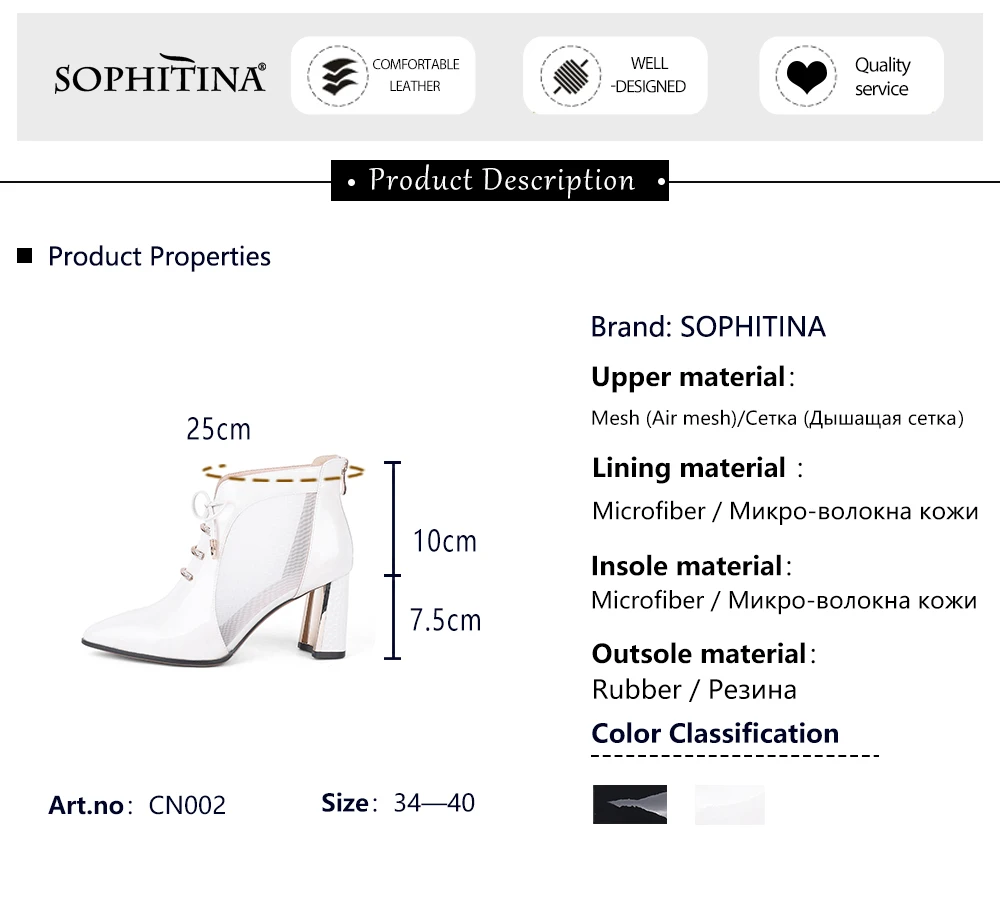Click the Brand: SOPHITINA text
This screenshot has height=913, width=1000.
tap(708, 327)
